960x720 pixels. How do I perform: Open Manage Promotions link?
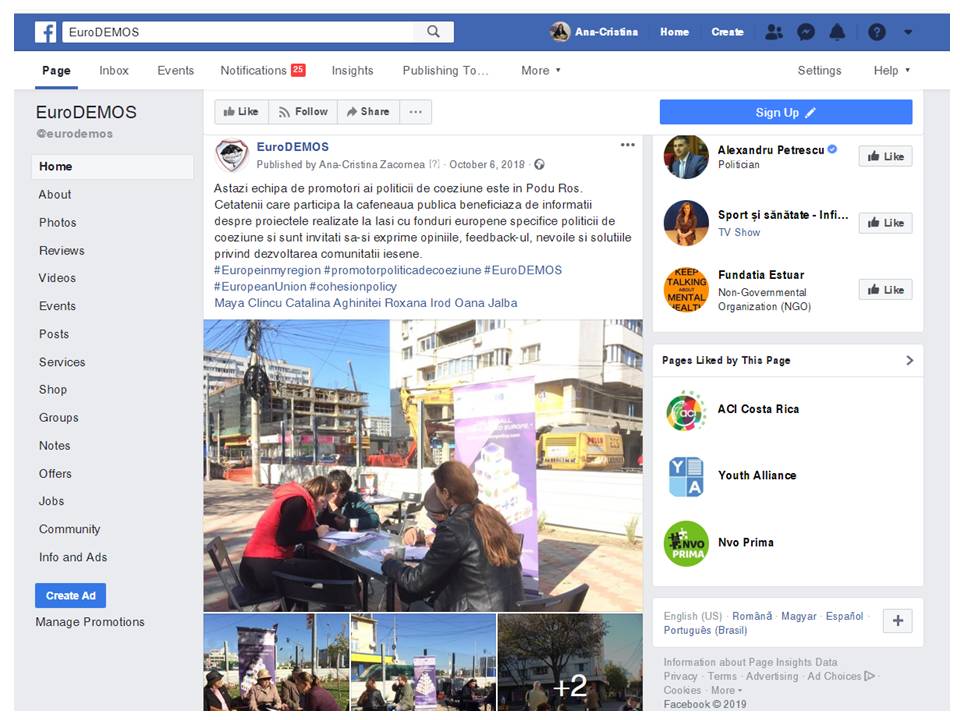90,622
